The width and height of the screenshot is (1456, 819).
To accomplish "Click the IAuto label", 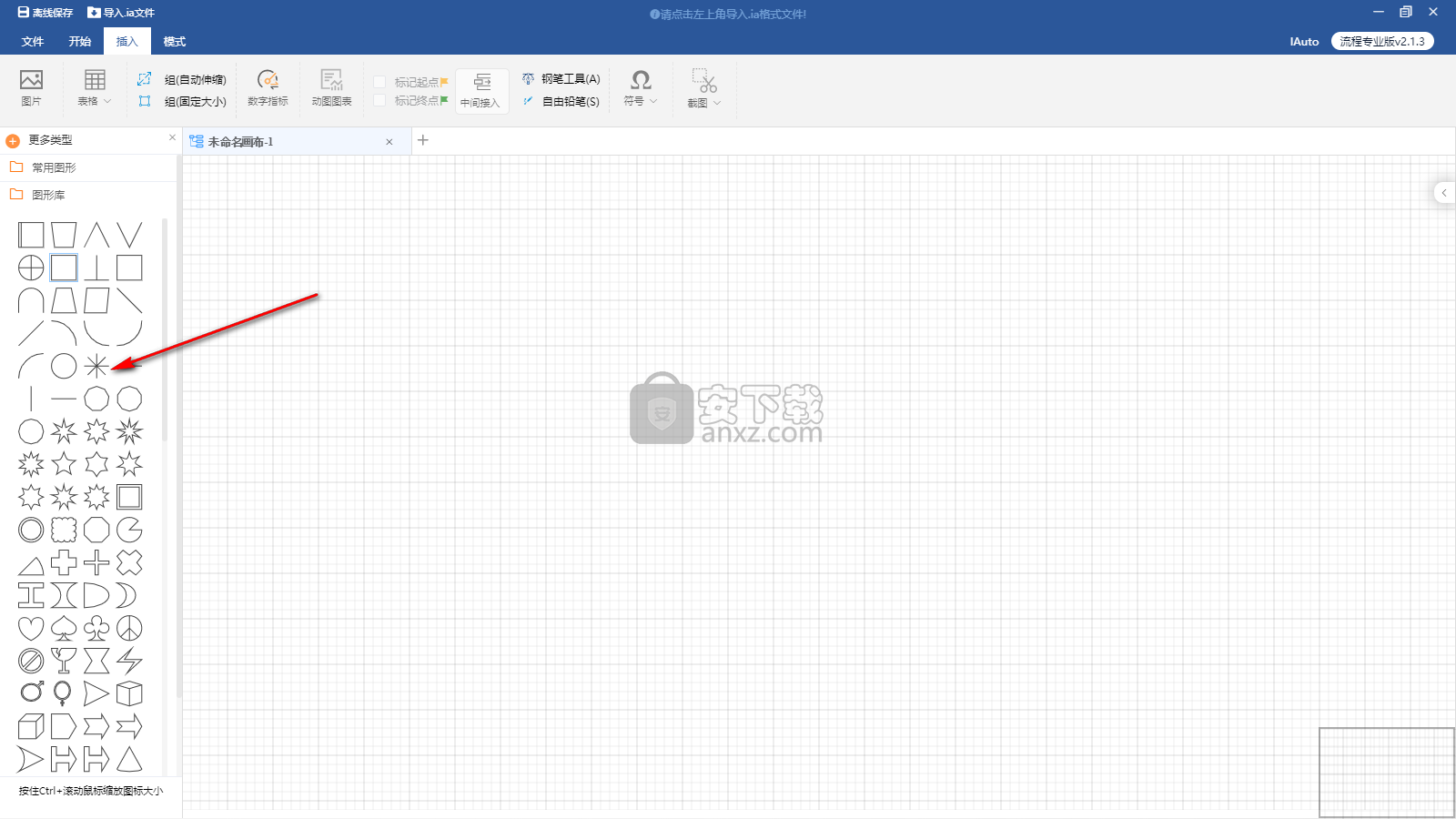I will coord(1304,41).
